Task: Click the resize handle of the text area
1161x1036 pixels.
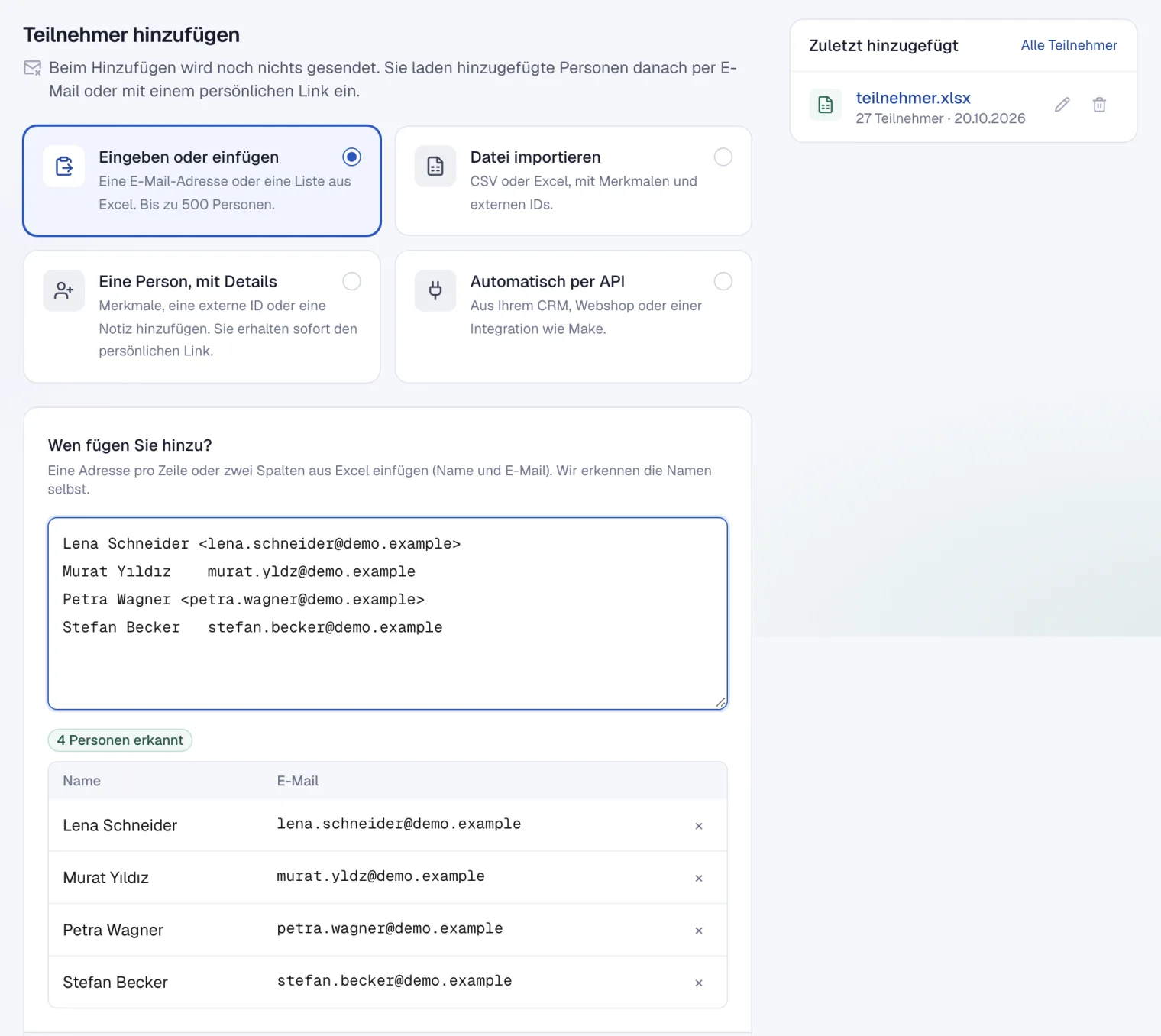Action: tap(720, 702)
